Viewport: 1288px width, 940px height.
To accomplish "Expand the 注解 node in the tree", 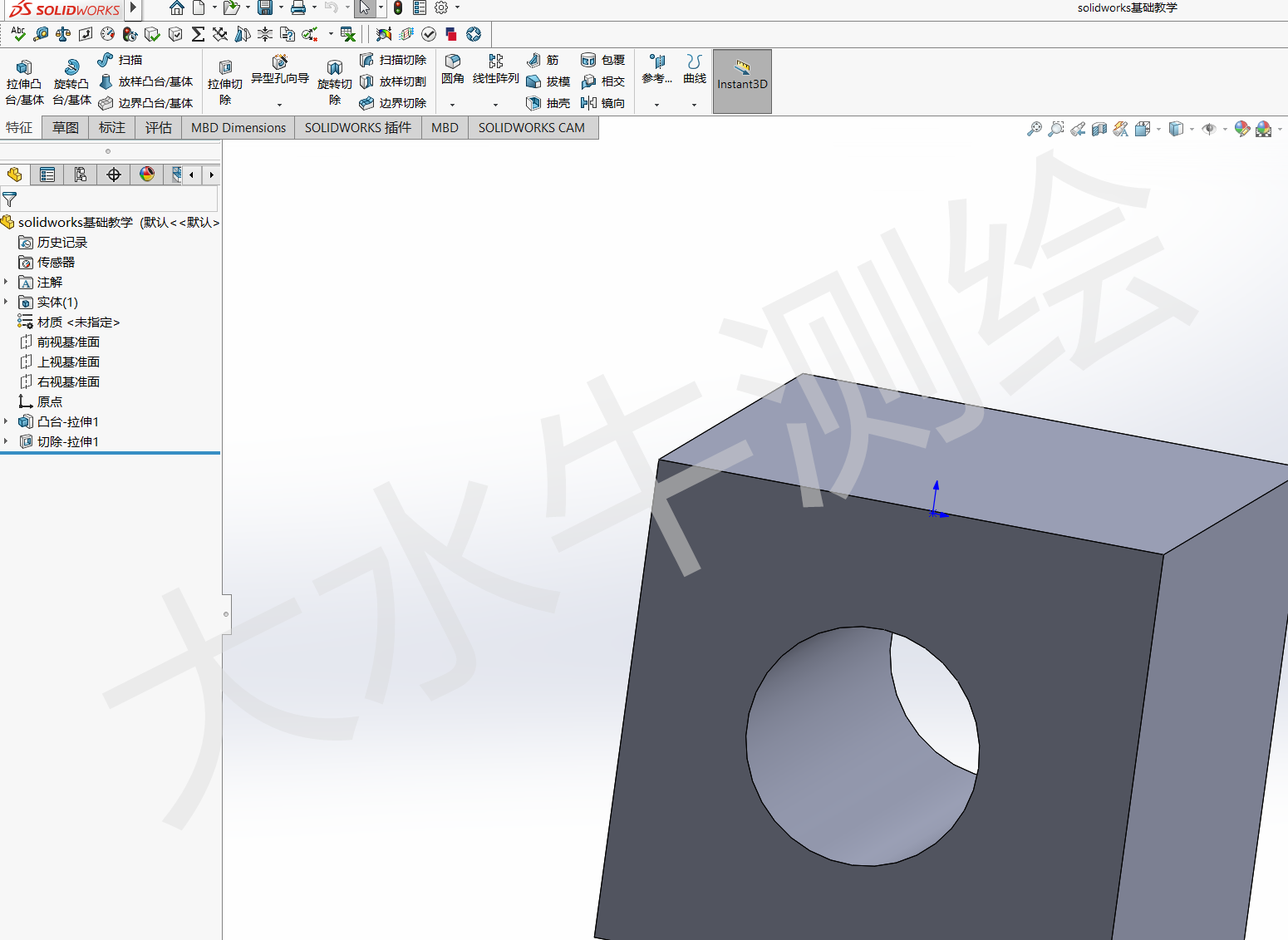I will [7, 282].
